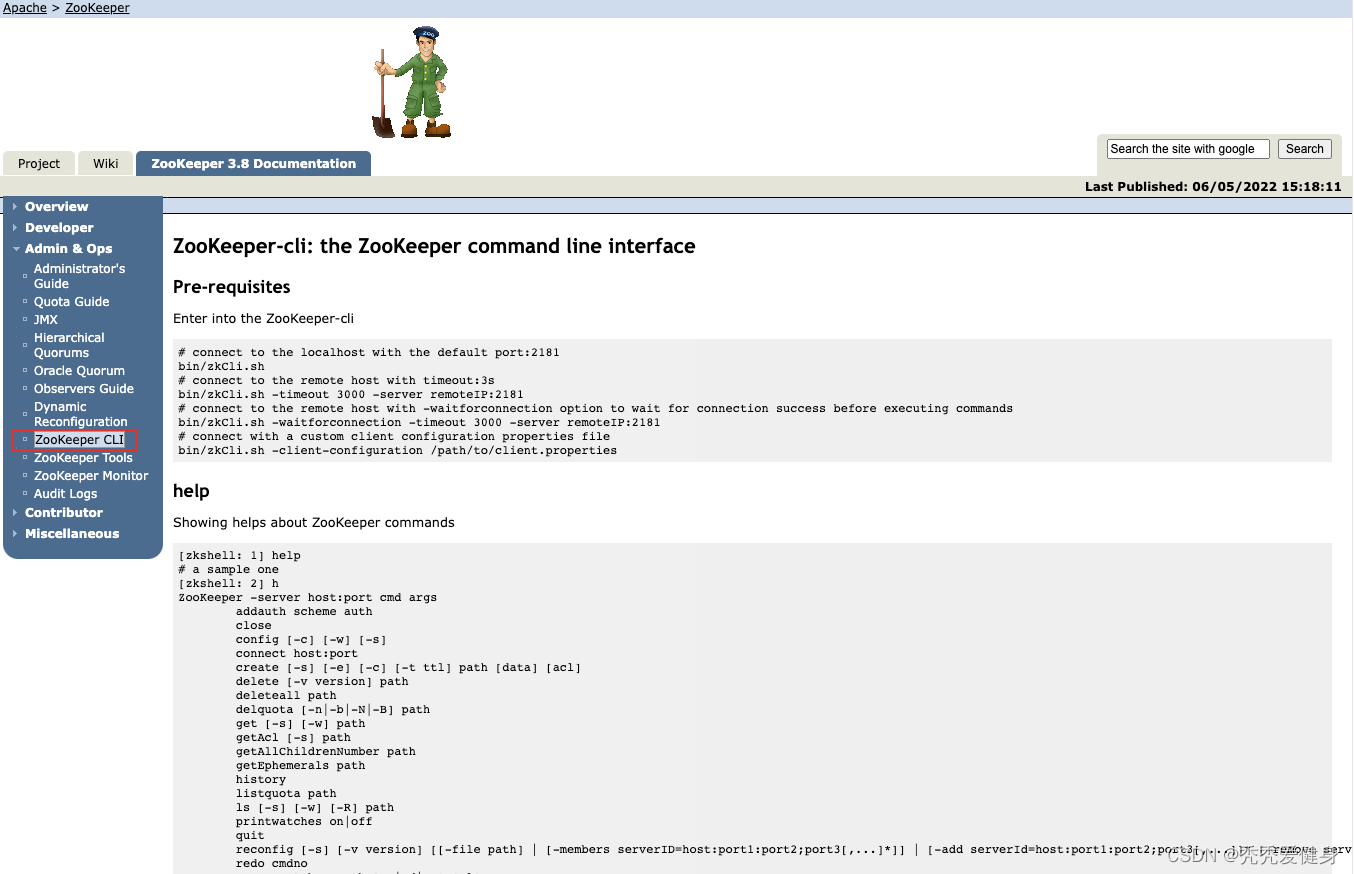Click the 'getAcl [-s] path' line
The image size is (1354, 874).
pyautogui.click(x=293, y=738)
